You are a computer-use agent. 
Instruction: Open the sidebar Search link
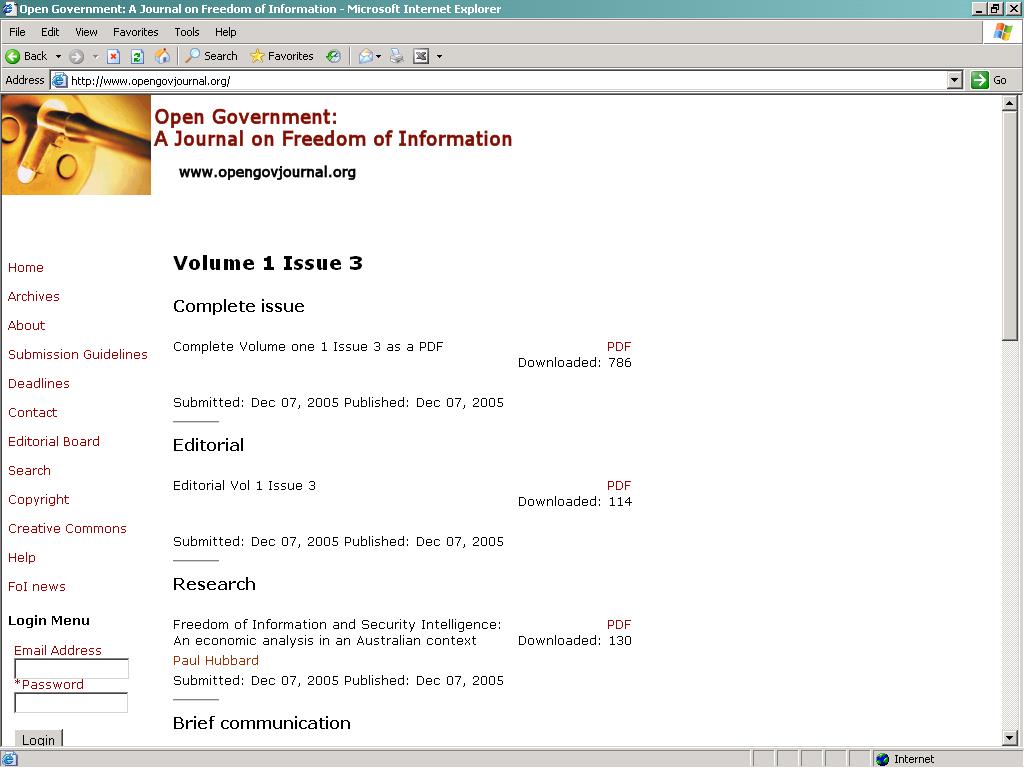[x=29, y=471]
